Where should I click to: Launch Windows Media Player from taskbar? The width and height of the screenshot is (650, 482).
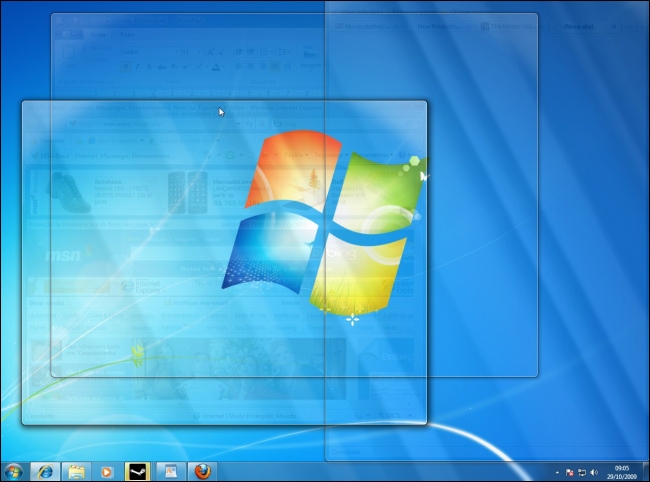106,471
